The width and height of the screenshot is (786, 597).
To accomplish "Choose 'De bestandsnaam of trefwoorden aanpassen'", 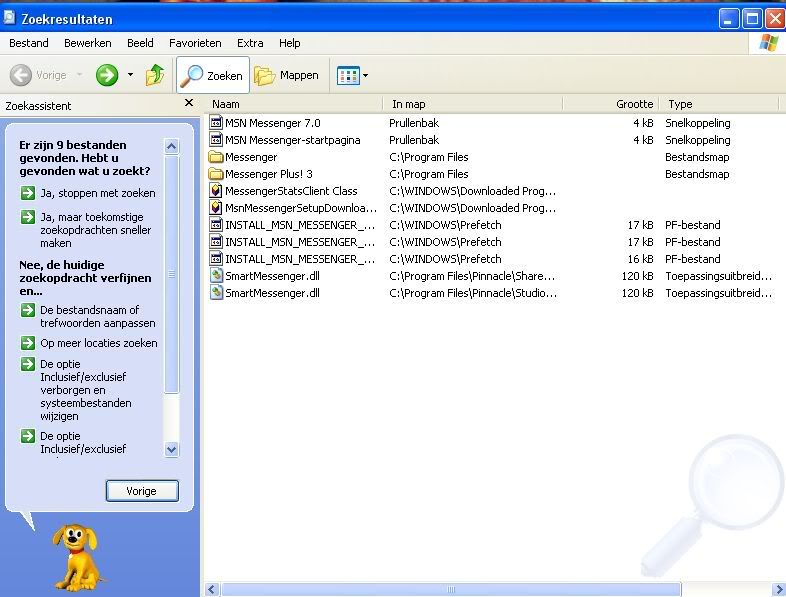I will 98,316.
